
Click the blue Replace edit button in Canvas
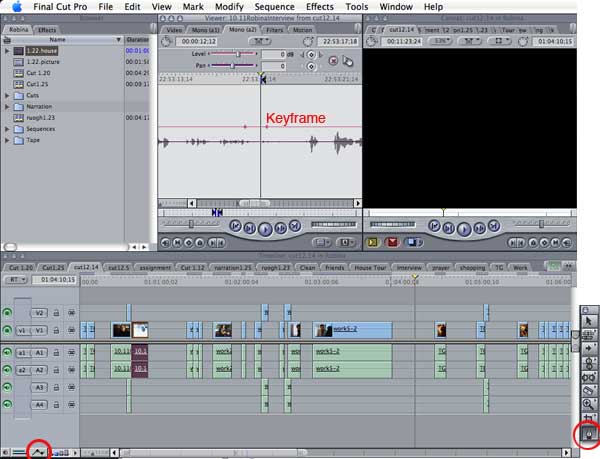point(413,242)
